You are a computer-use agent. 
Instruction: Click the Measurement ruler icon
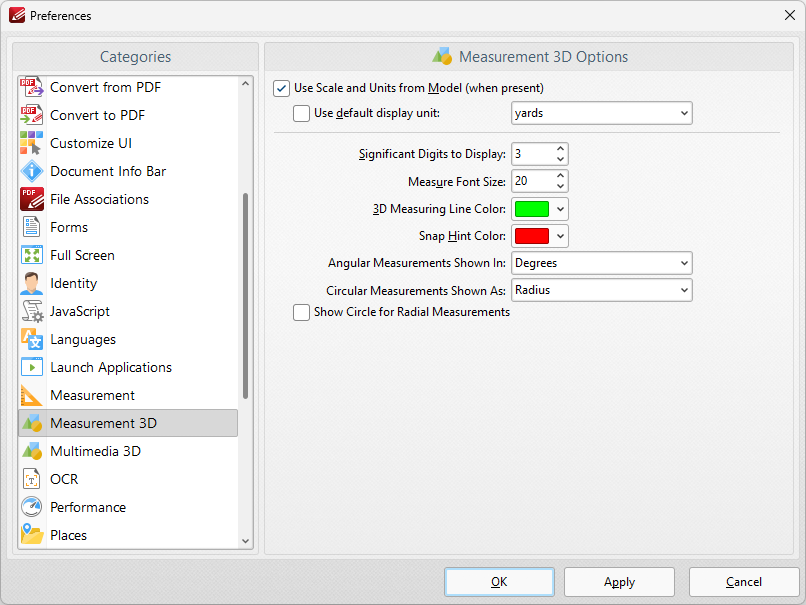click(x=31, y=395)
